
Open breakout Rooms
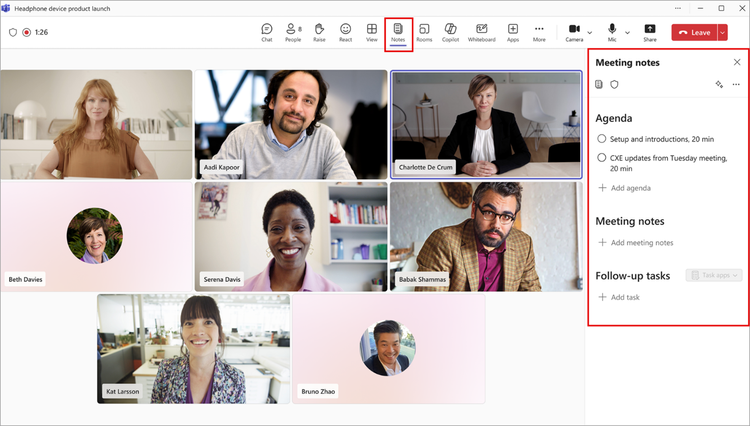[424, 33]
